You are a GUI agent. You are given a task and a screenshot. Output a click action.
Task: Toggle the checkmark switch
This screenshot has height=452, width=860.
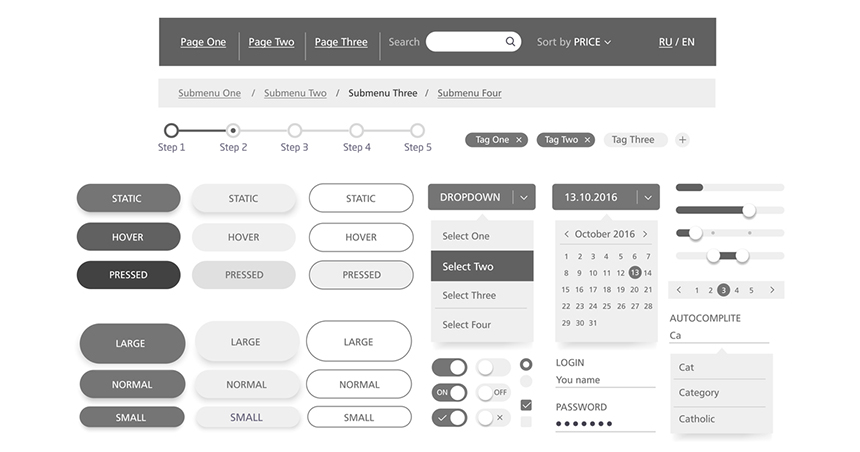tap(449, 418)
